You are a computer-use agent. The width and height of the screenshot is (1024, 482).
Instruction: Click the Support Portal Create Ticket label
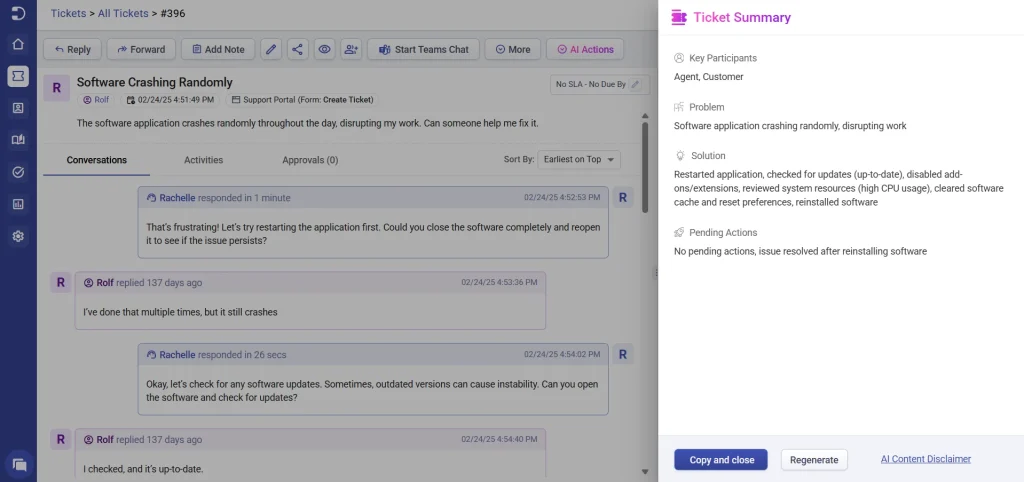(x=304, y=100)
